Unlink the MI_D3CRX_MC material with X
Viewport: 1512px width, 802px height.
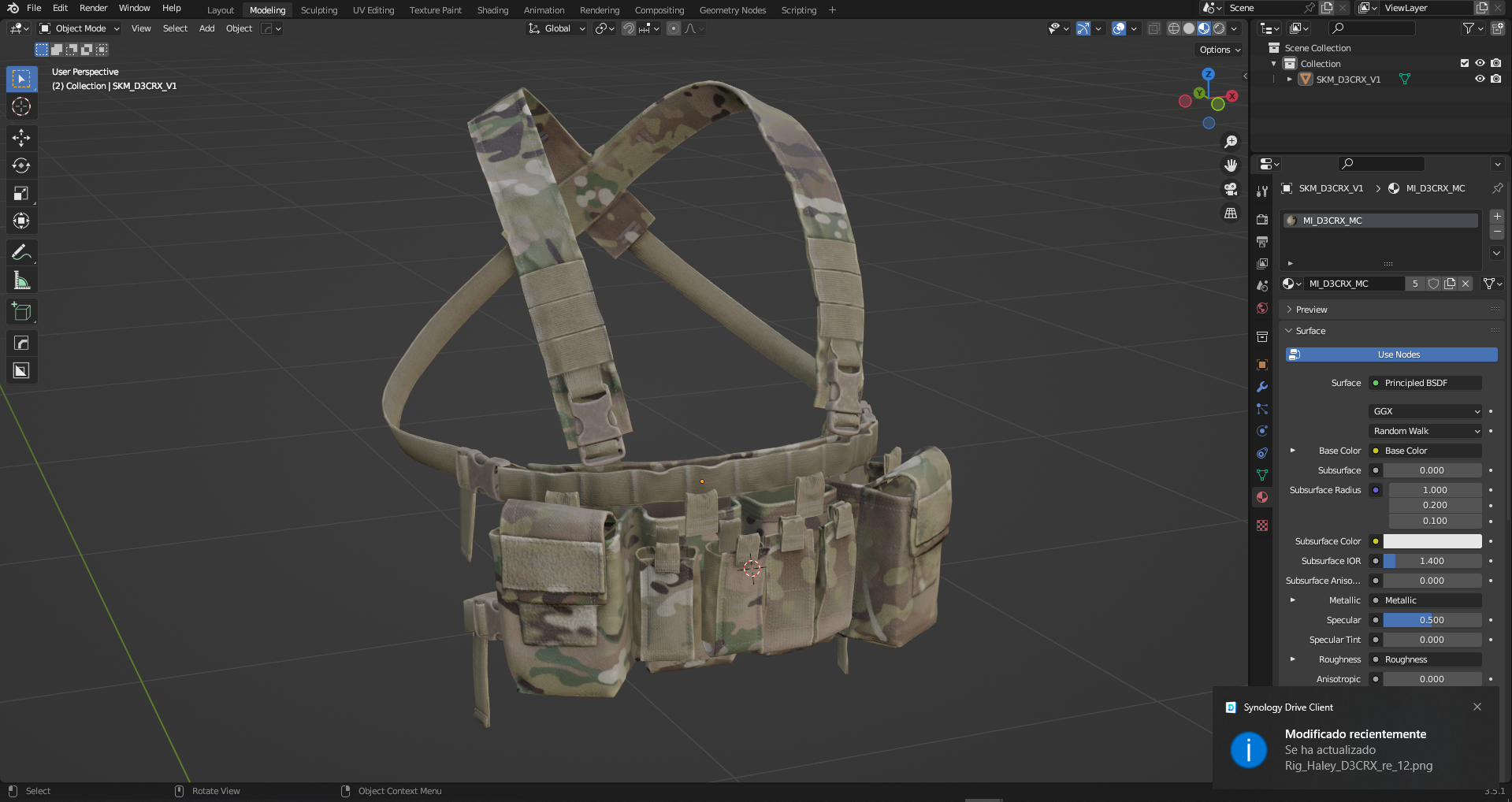[1466, 284]
